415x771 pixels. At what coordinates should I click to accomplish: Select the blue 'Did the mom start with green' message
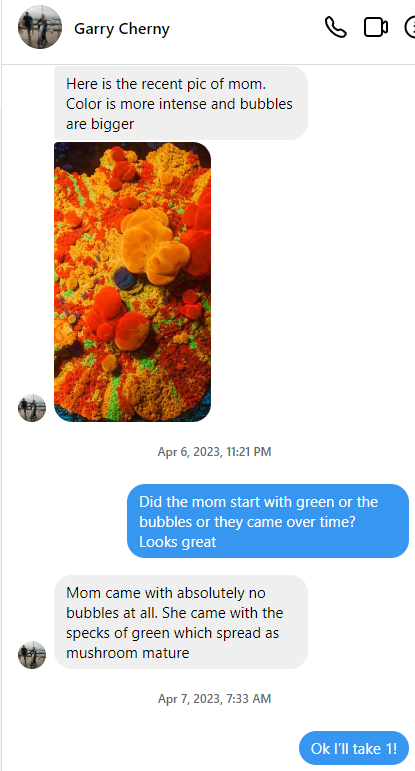pyautogui.click(x=268, y=521)
